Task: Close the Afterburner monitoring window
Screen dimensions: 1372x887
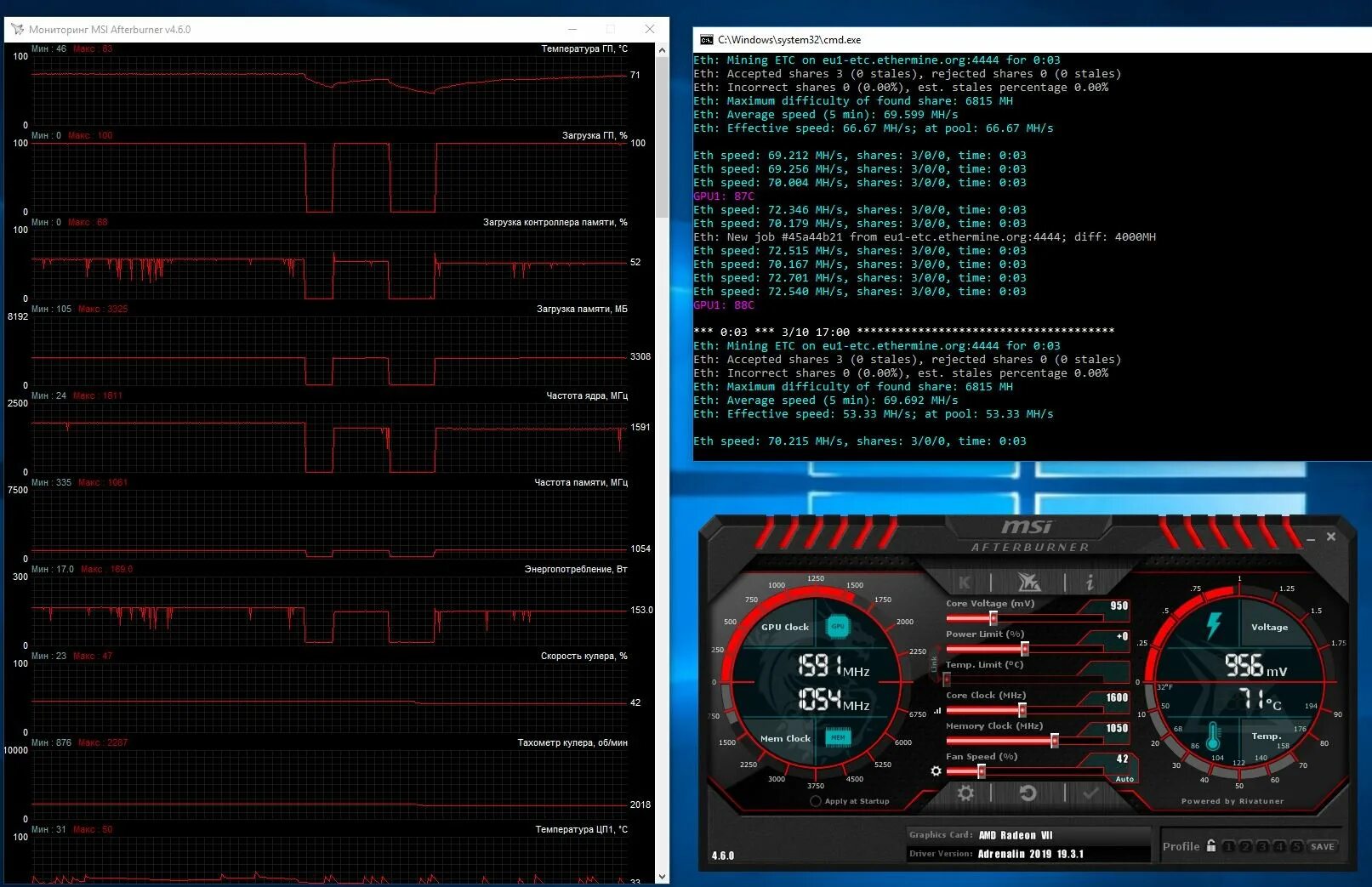Action: pos(650,29)
